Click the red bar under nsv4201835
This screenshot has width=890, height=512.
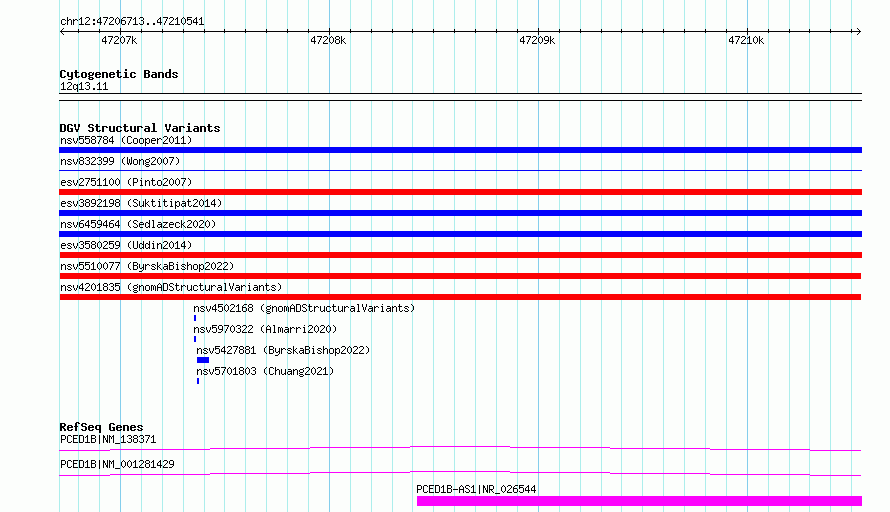pos(460,297)
